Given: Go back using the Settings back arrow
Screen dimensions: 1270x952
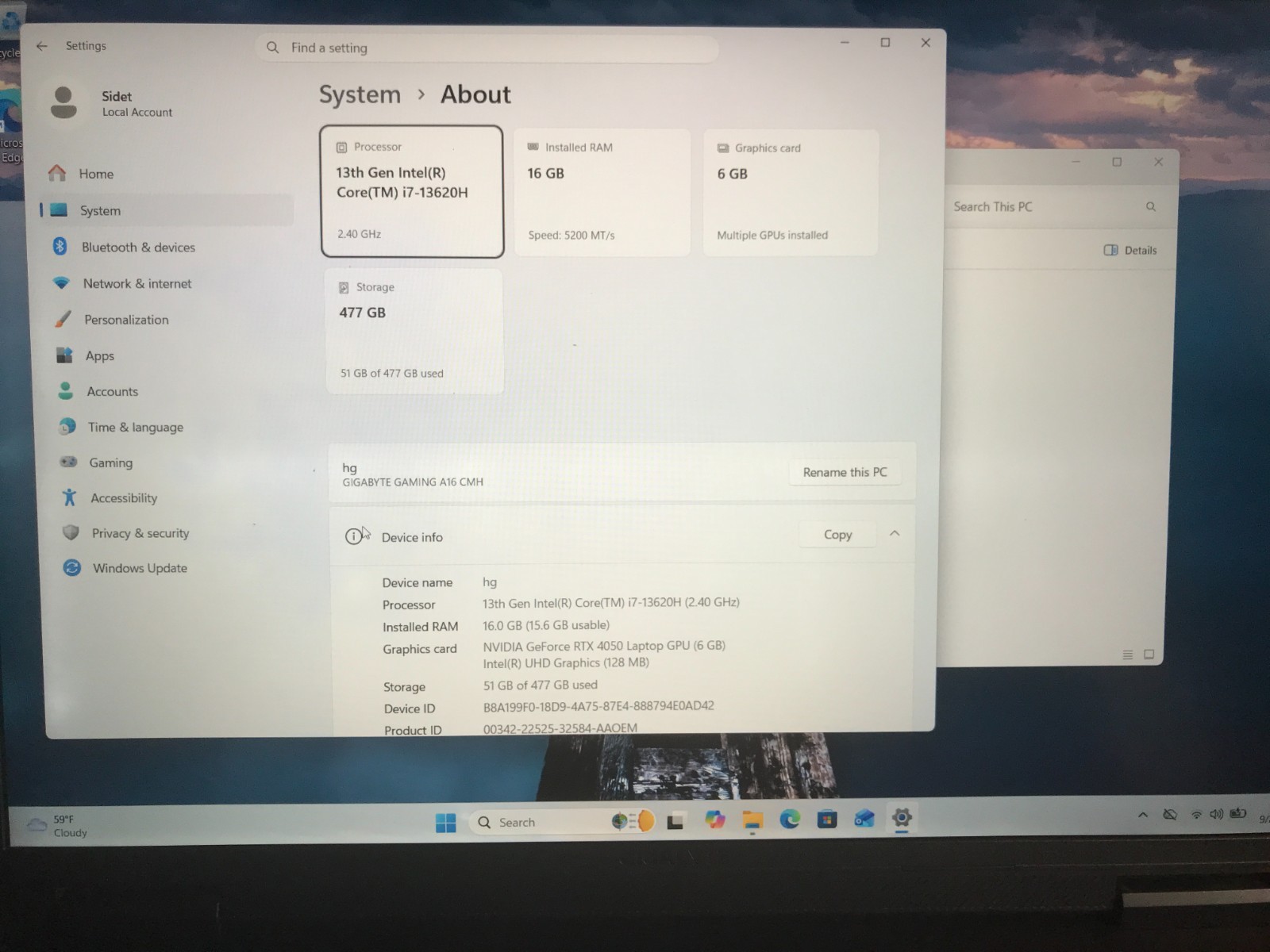Looking at the screenshot, I should (42, 46).
